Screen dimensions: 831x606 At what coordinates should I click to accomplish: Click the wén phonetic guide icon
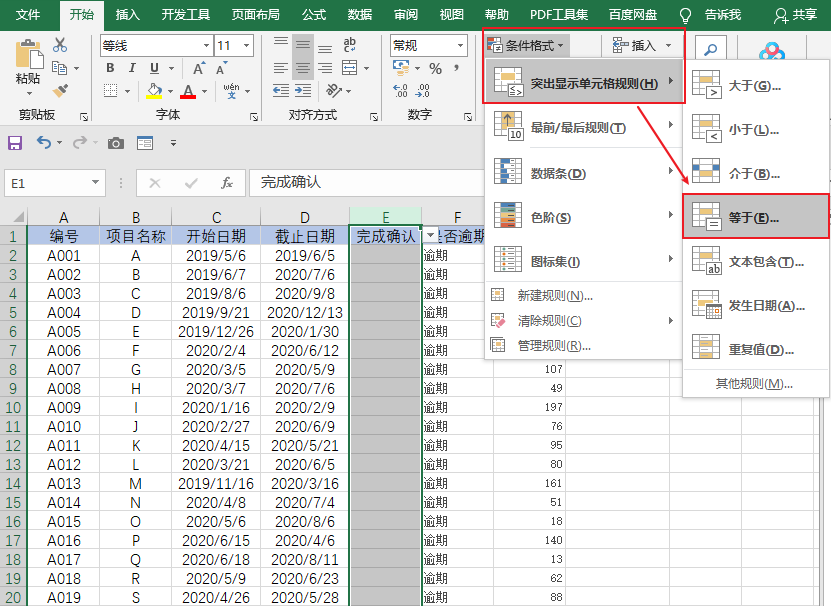[x=231, y=91]
